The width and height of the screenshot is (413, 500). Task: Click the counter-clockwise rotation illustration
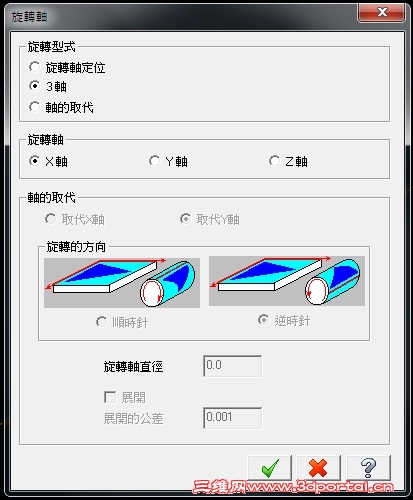pyautogui.click(x=287, y=281)
